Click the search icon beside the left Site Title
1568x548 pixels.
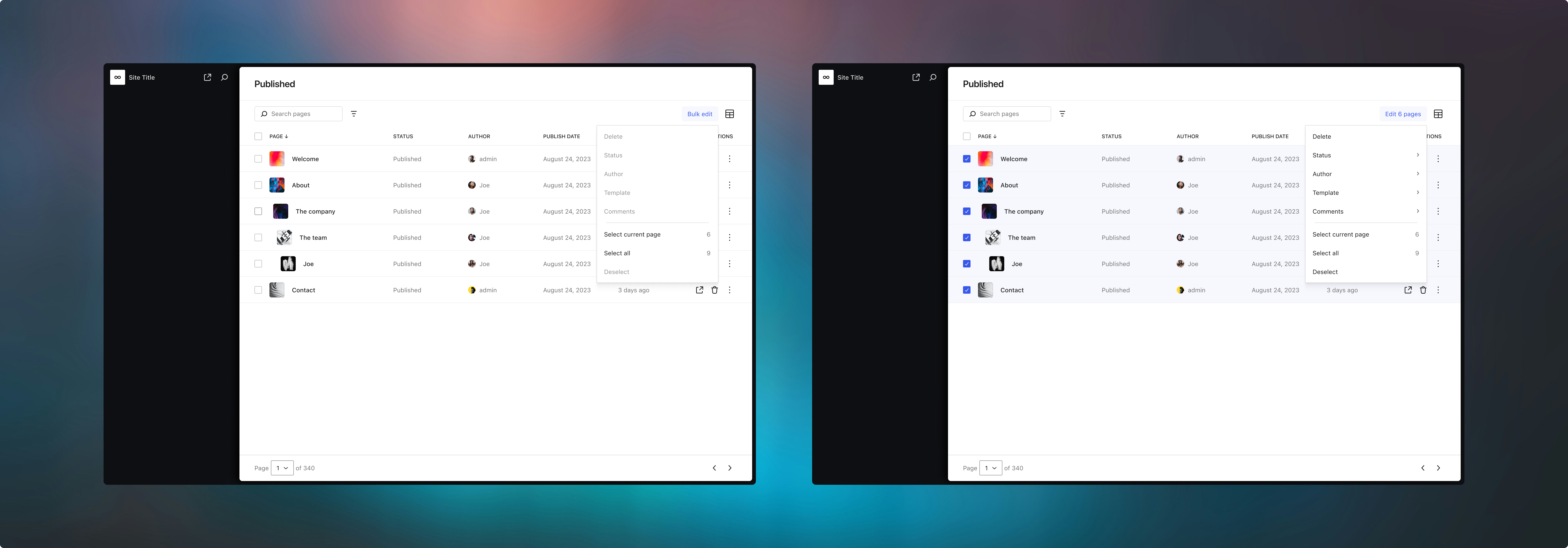[225, 77]
